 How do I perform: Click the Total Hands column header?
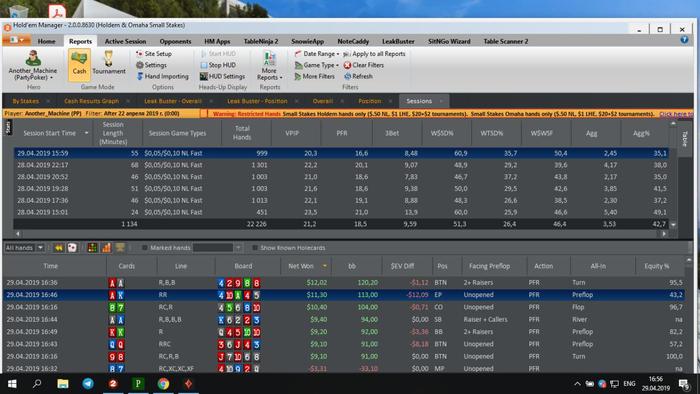click(x=242, y=133)
